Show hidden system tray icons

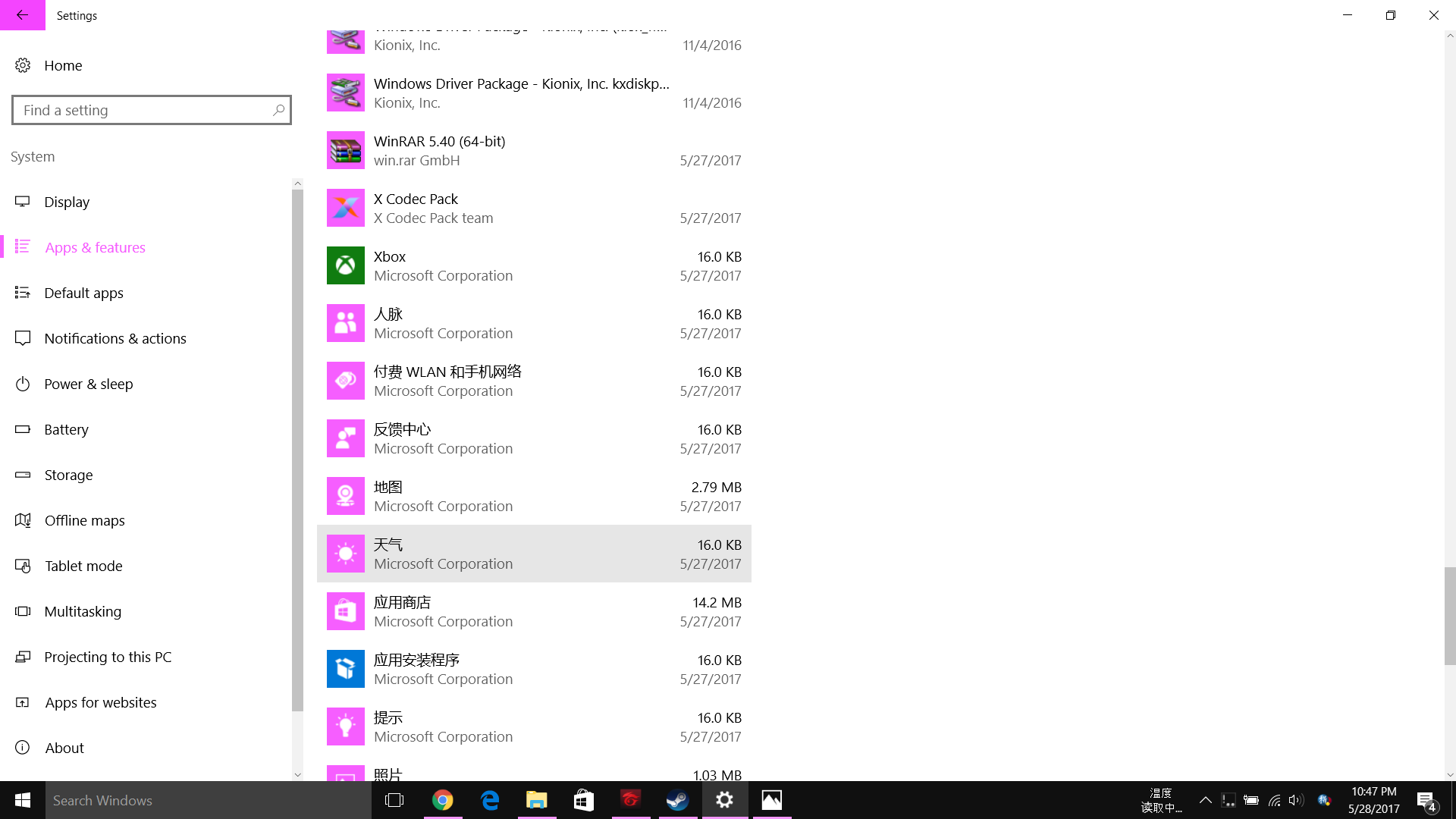click(1205, 800)
